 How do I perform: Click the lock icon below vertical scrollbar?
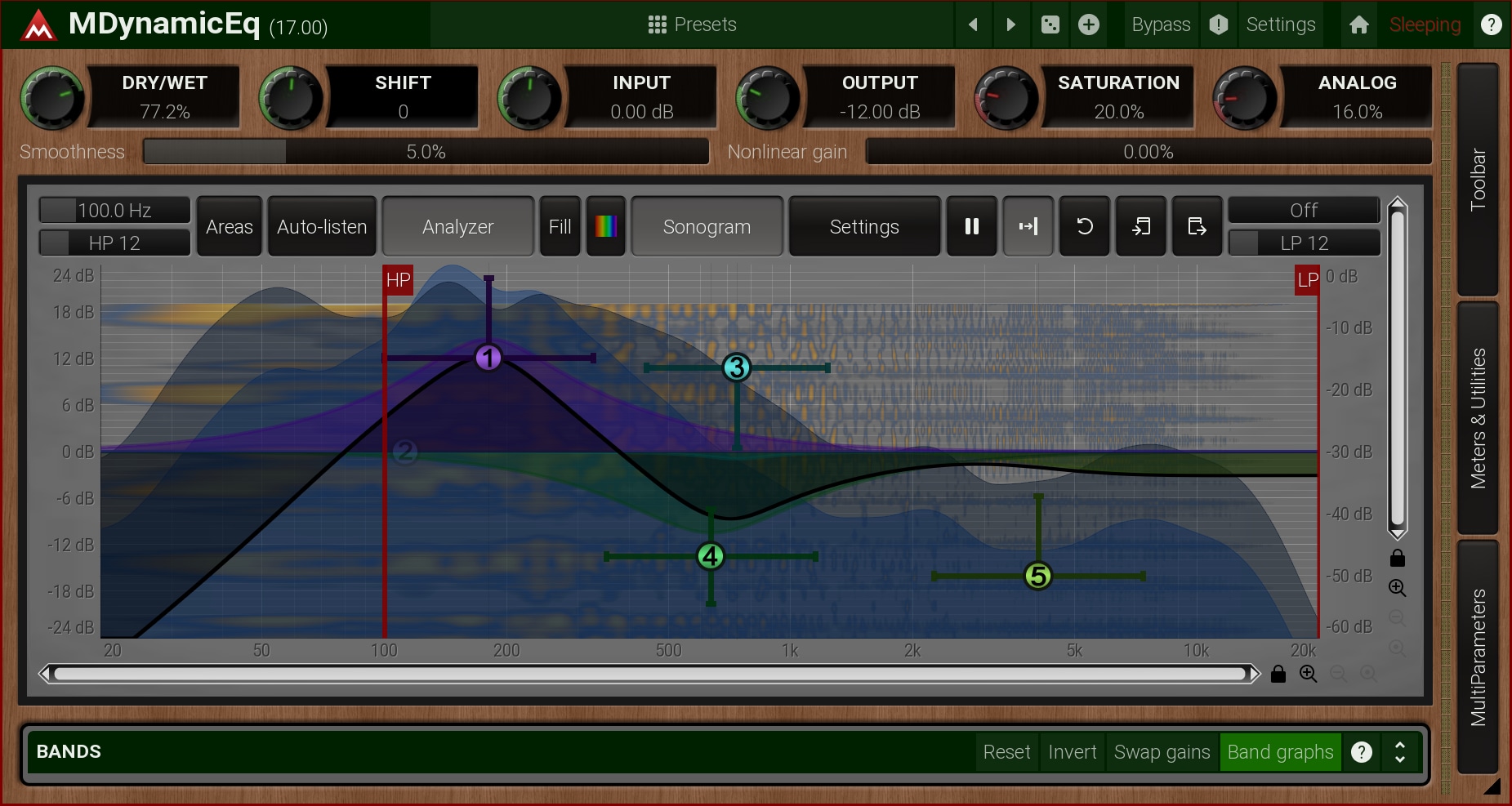coord(1397,559)
